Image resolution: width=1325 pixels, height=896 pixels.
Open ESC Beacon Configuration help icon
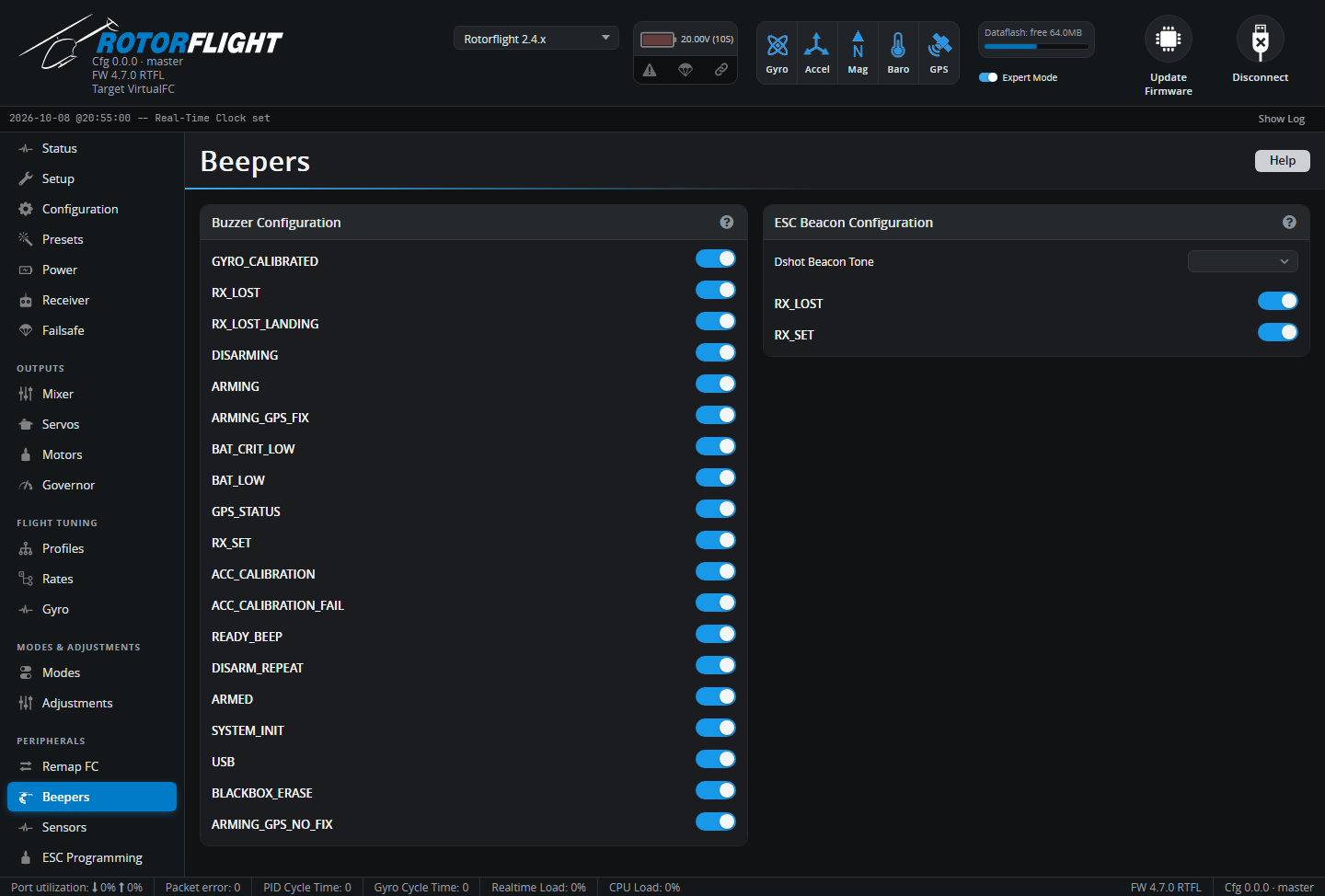pyautogui.click(x=1289, y=223)
